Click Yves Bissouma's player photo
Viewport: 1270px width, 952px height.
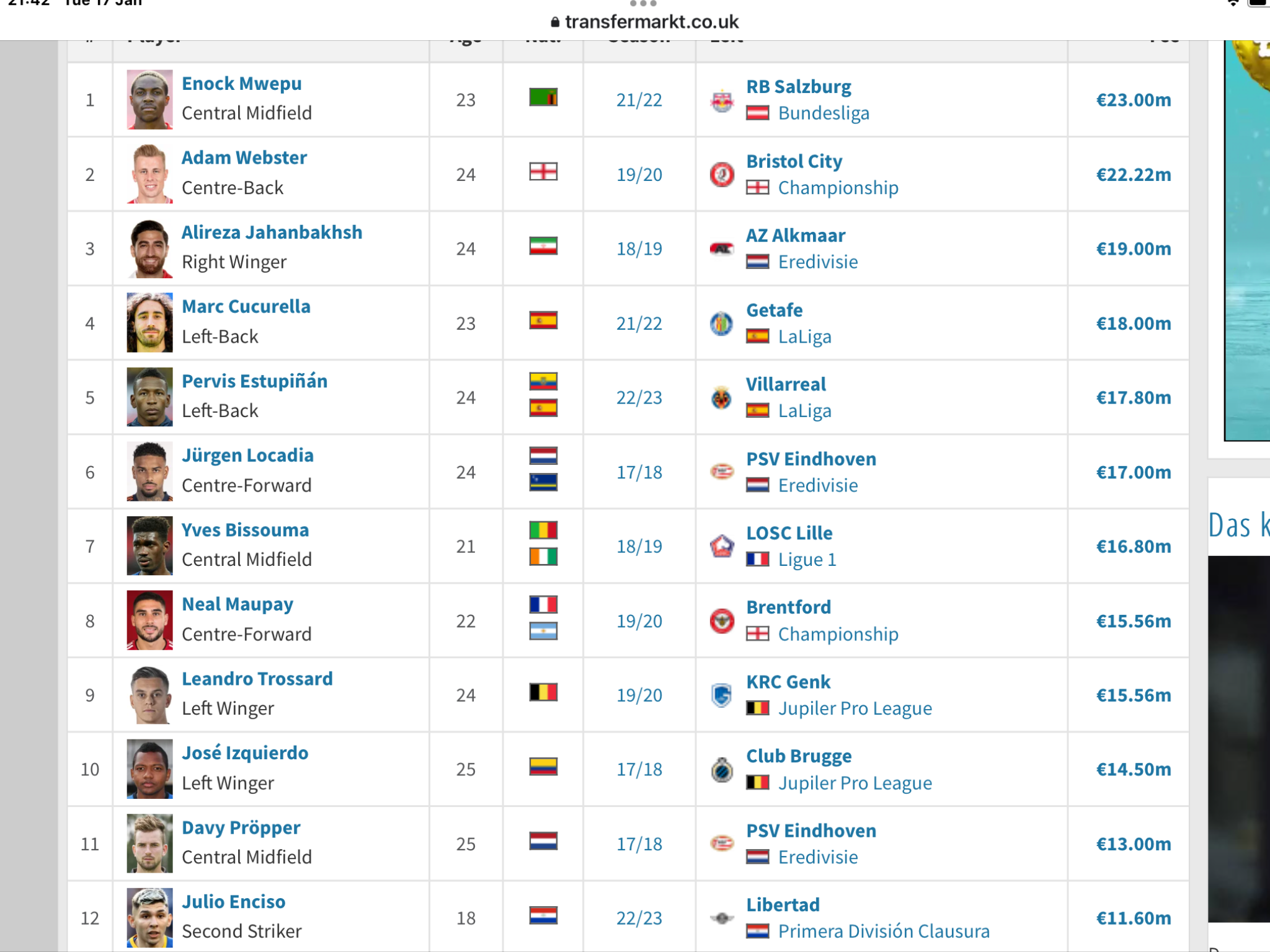[x=149, y=545]
